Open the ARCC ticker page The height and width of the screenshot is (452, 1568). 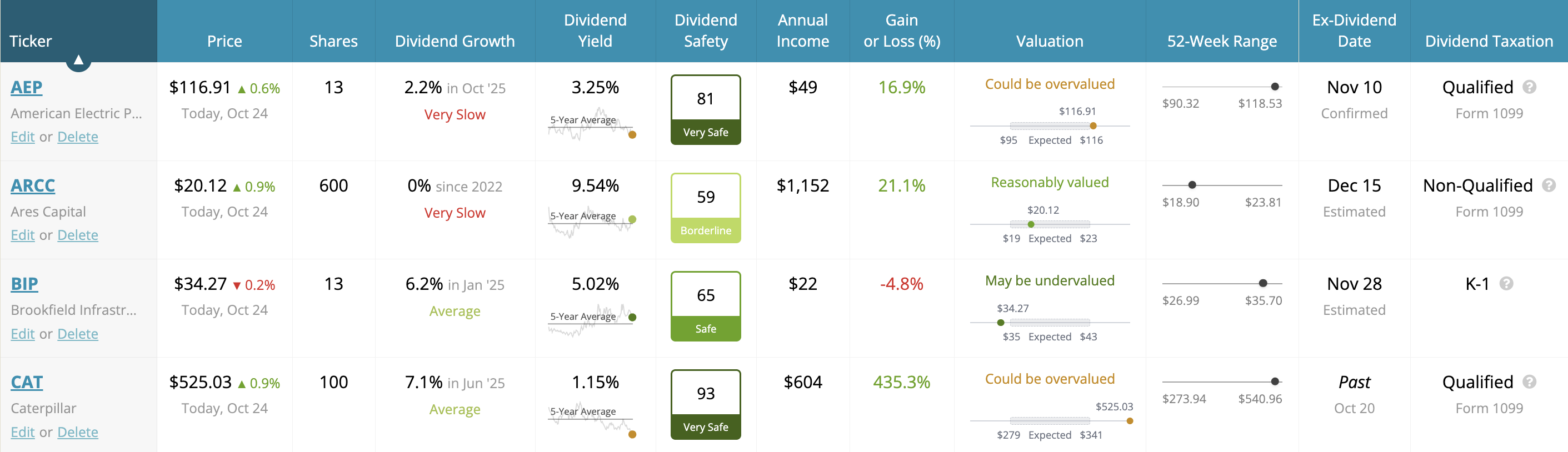(32, 185)
